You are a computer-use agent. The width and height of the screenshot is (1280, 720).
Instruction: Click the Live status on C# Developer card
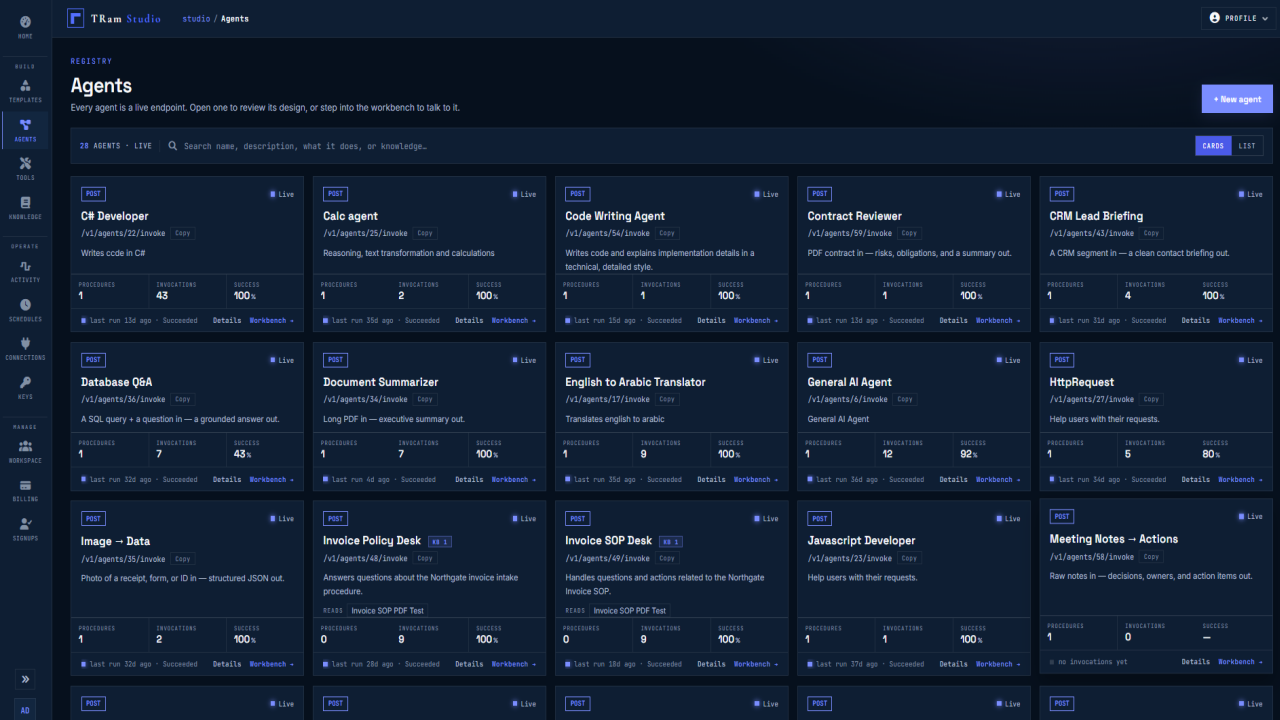pos(281,194)
